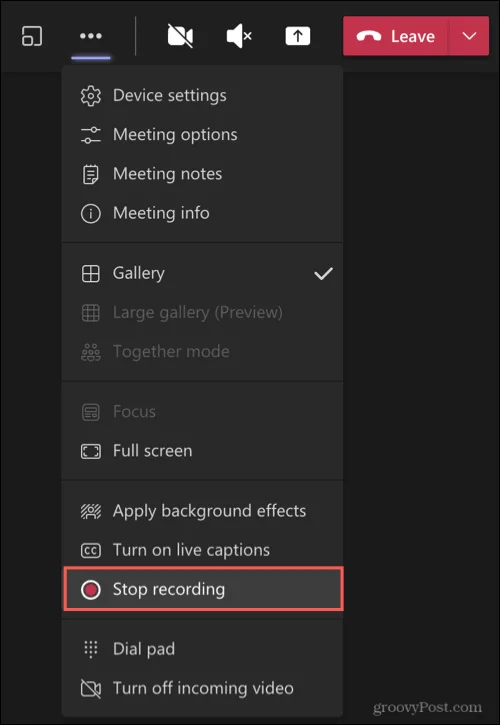This screenshot has height=725, width=500.
Task: Show Meeting info label
Action: pos(161,213)
